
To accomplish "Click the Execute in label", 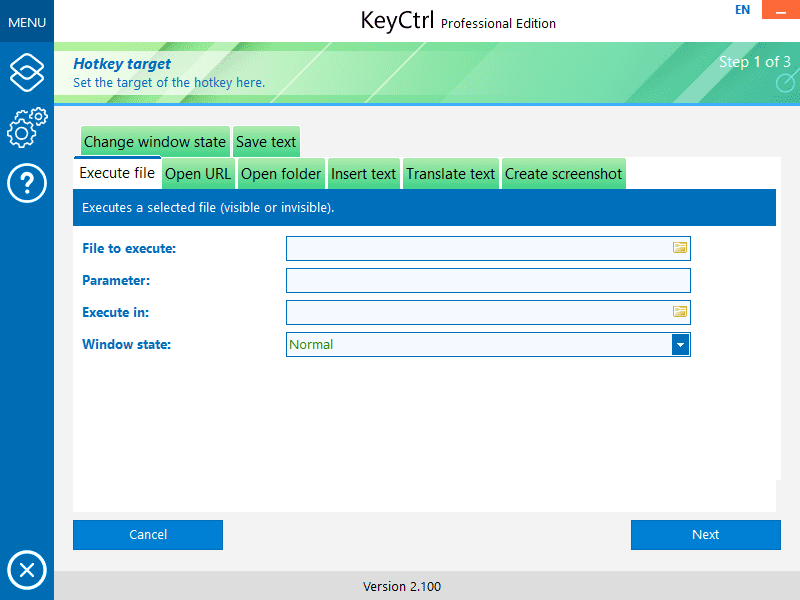I will point(115,312).
